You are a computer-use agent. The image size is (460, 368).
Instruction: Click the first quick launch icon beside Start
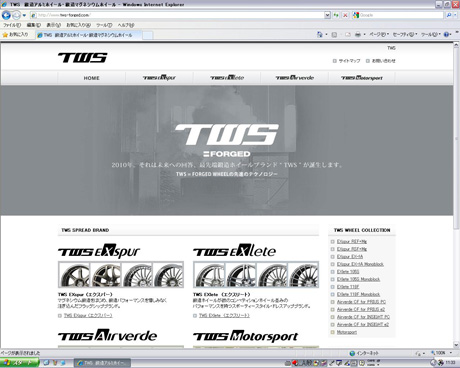[x=46, y=363]
